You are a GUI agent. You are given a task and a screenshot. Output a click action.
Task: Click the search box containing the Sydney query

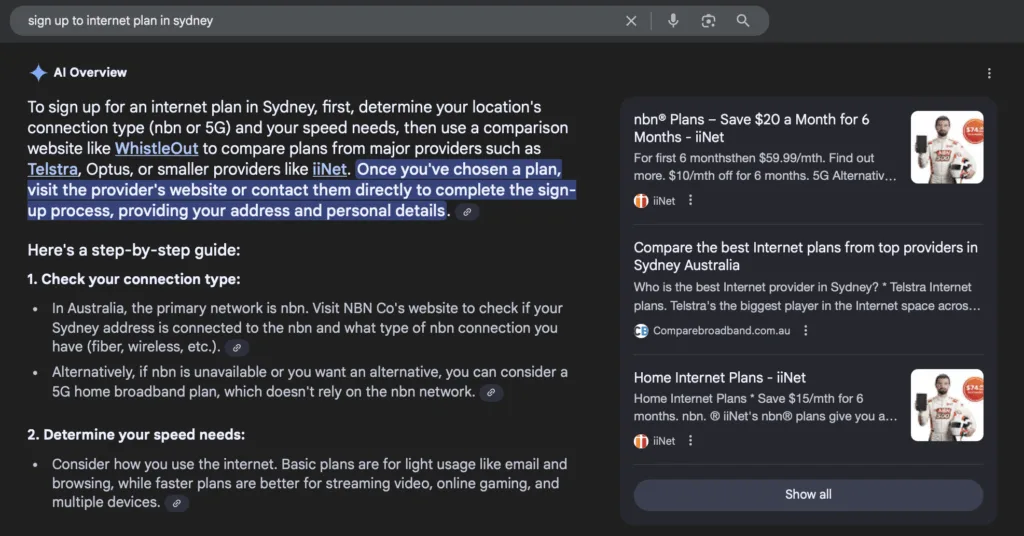pyautogui.click(x=389, y=21)
